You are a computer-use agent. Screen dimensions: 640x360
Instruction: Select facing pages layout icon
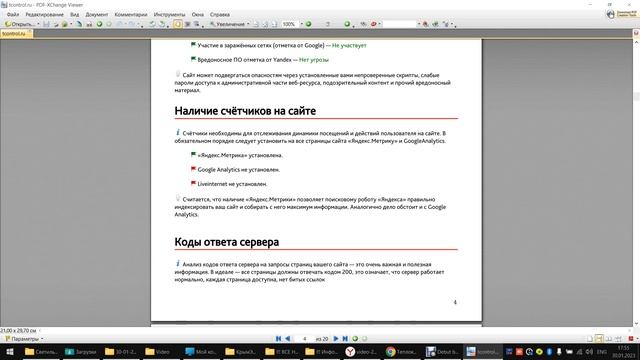pos(609,338)
